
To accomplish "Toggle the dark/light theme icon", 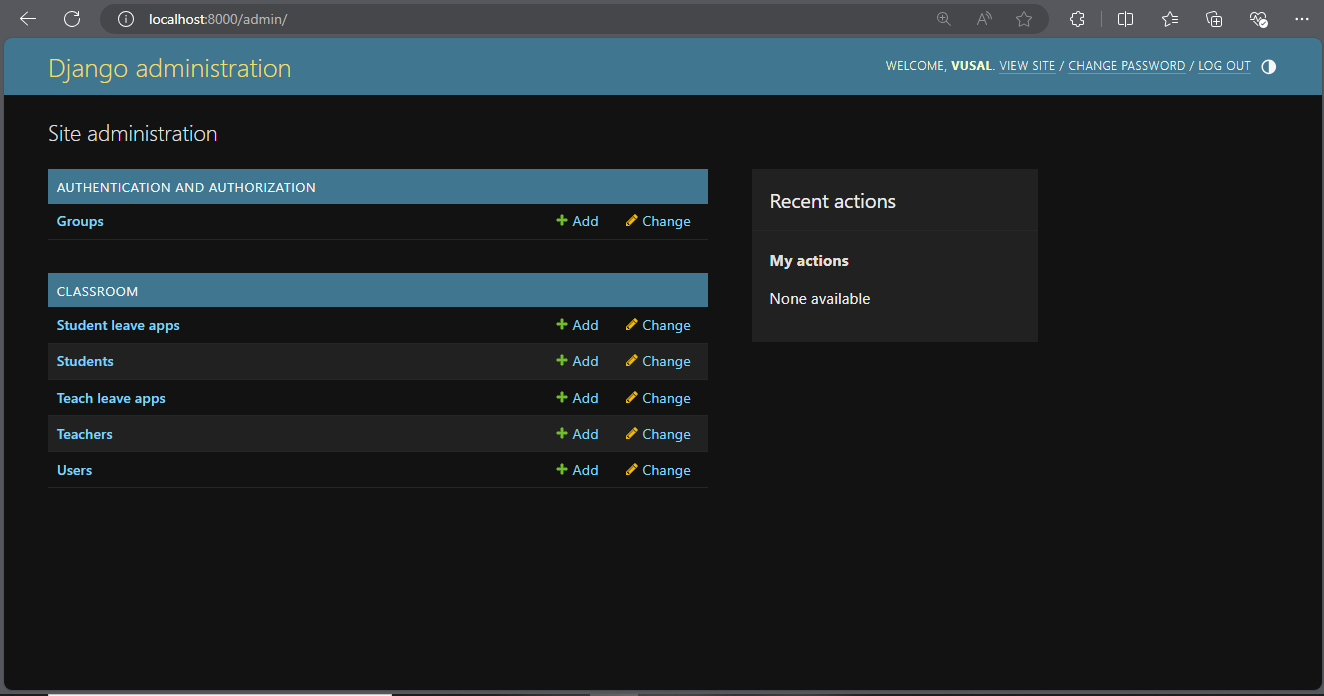I will [x=1268, y=67].
